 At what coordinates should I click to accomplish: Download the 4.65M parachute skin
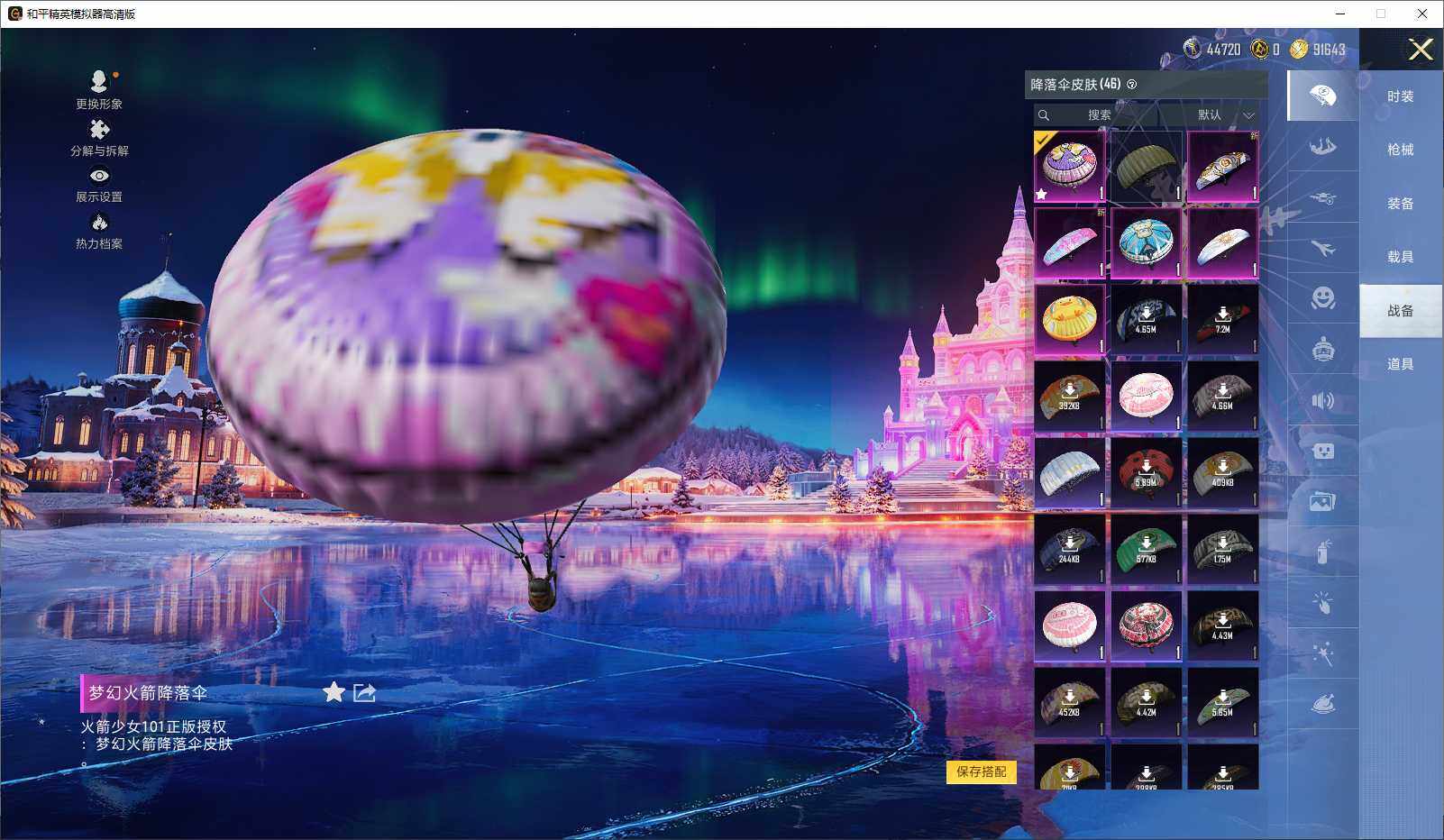tap(1146, 319)
